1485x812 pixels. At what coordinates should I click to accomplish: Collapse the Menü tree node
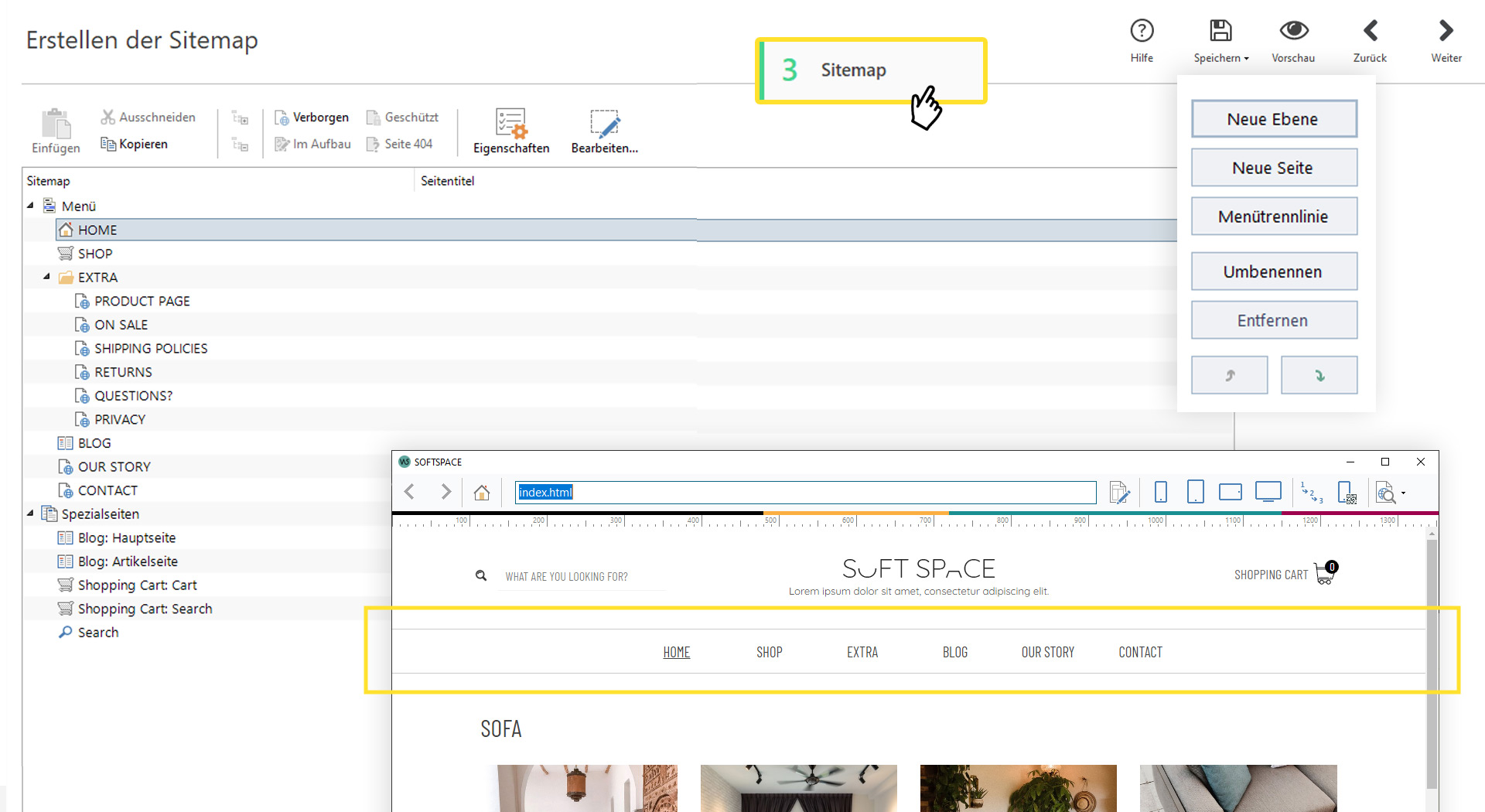(x=30, y=206)
